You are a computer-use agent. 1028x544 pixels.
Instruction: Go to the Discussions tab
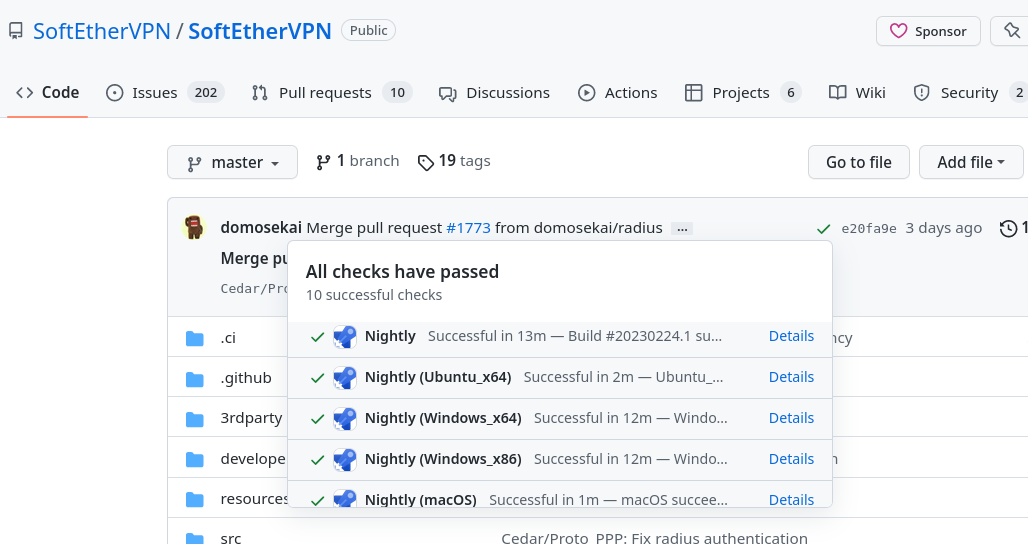point(494,92)
